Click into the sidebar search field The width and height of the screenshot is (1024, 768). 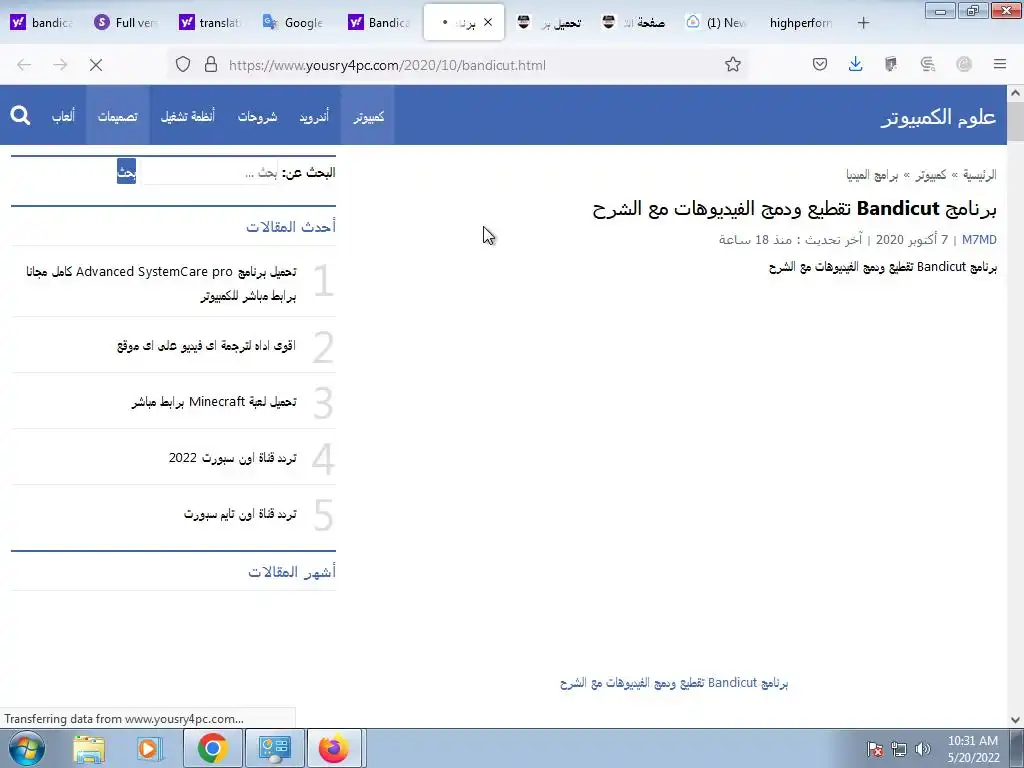pyautogui.click(x=208, y=172)
